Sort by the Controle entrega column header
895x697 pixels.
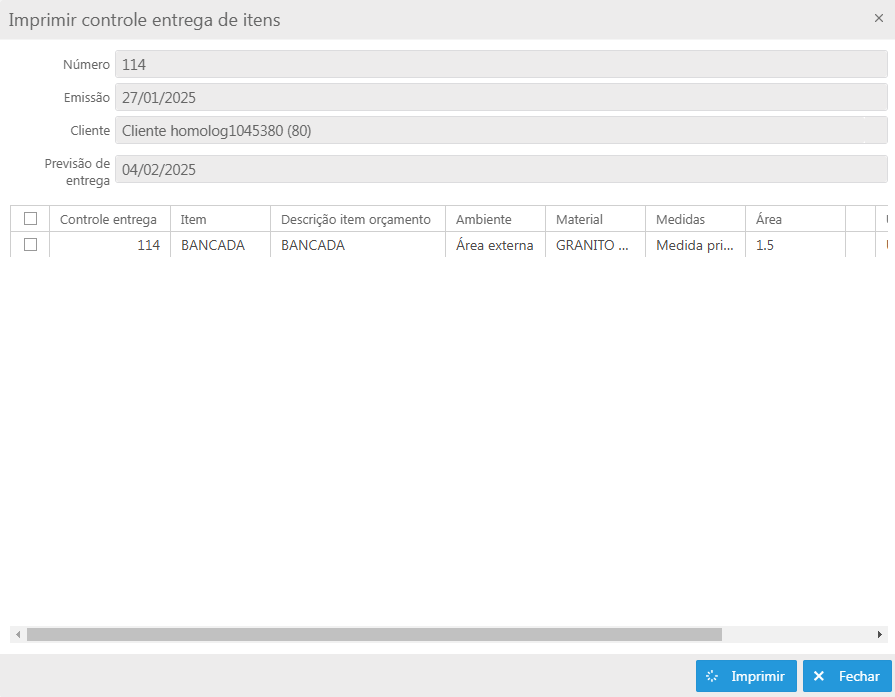click(108, 219)
